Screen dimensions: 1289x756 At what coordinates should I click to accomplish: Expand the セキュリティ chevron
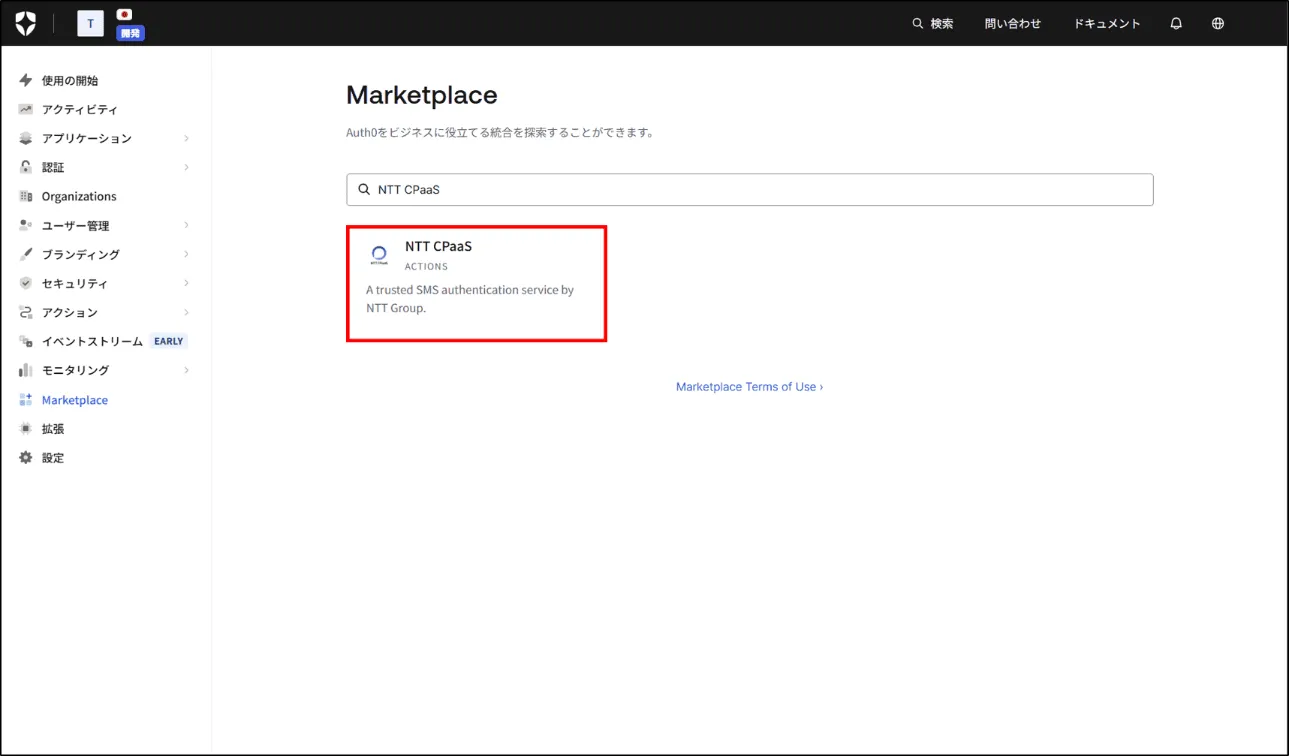tap(186, 284)
